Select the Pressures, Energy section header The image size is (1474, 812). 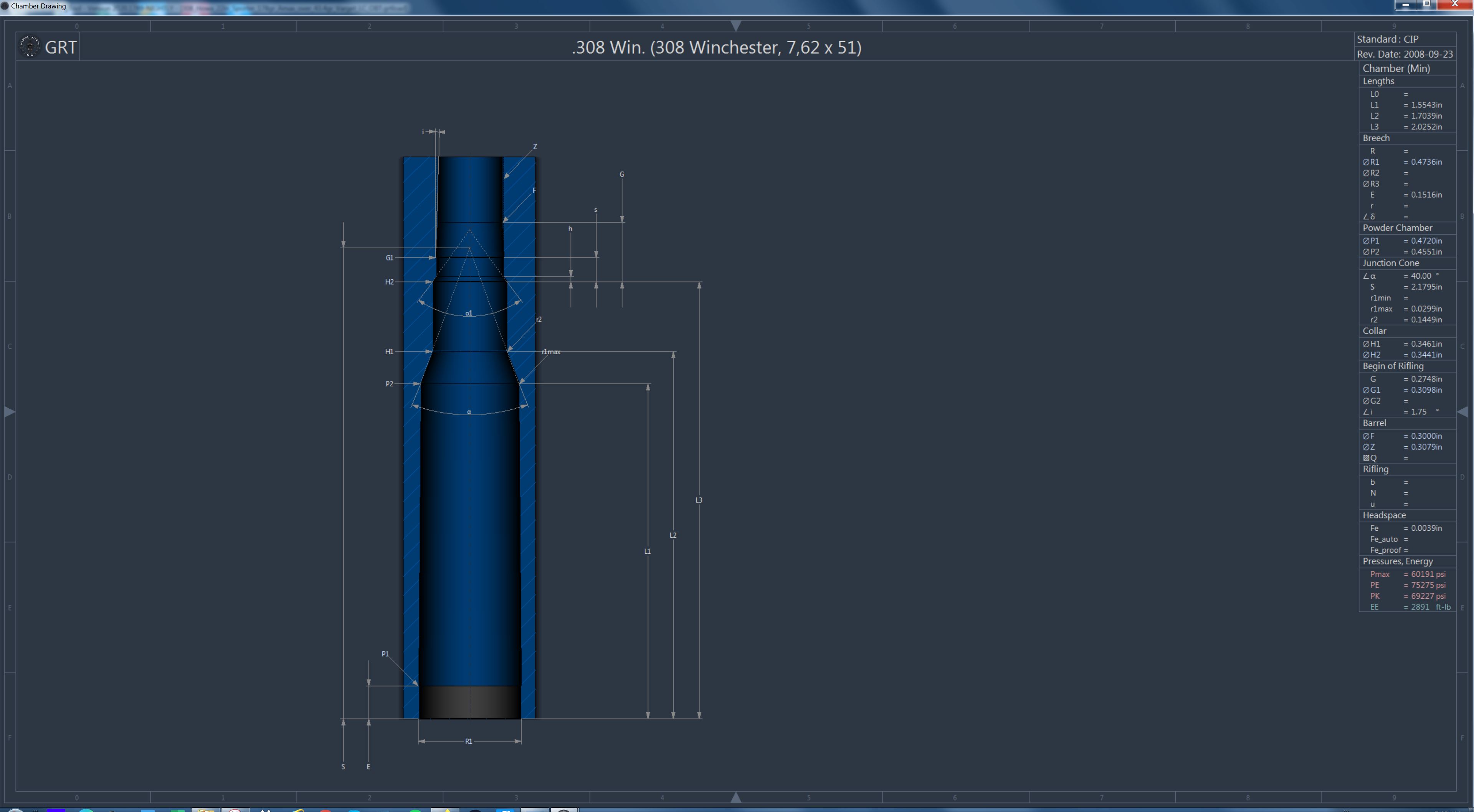pyautogui.click(x=1397, y=561)
